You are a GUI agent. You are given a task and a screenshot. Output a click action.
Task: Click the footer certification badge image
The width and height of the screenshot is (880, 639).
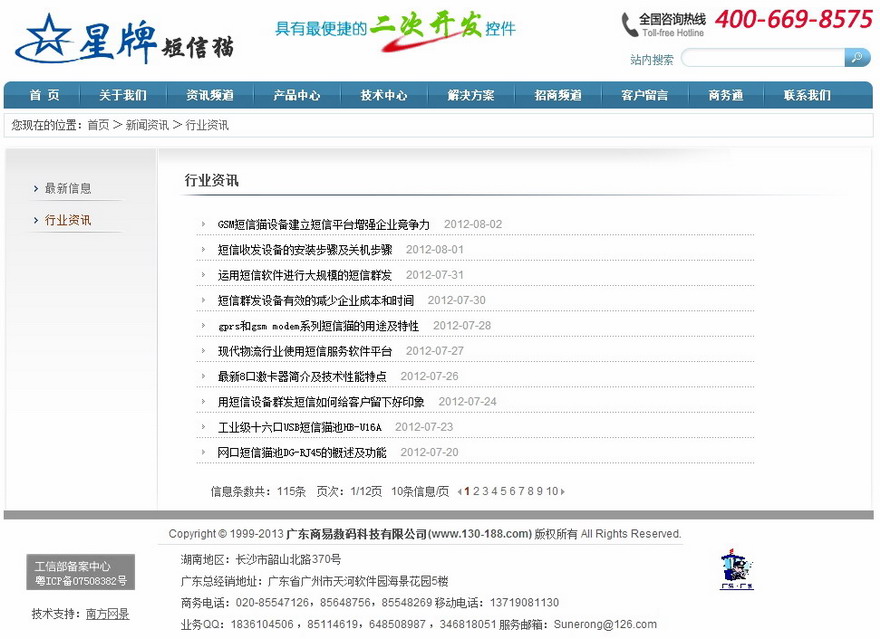[x=736, y=570]
